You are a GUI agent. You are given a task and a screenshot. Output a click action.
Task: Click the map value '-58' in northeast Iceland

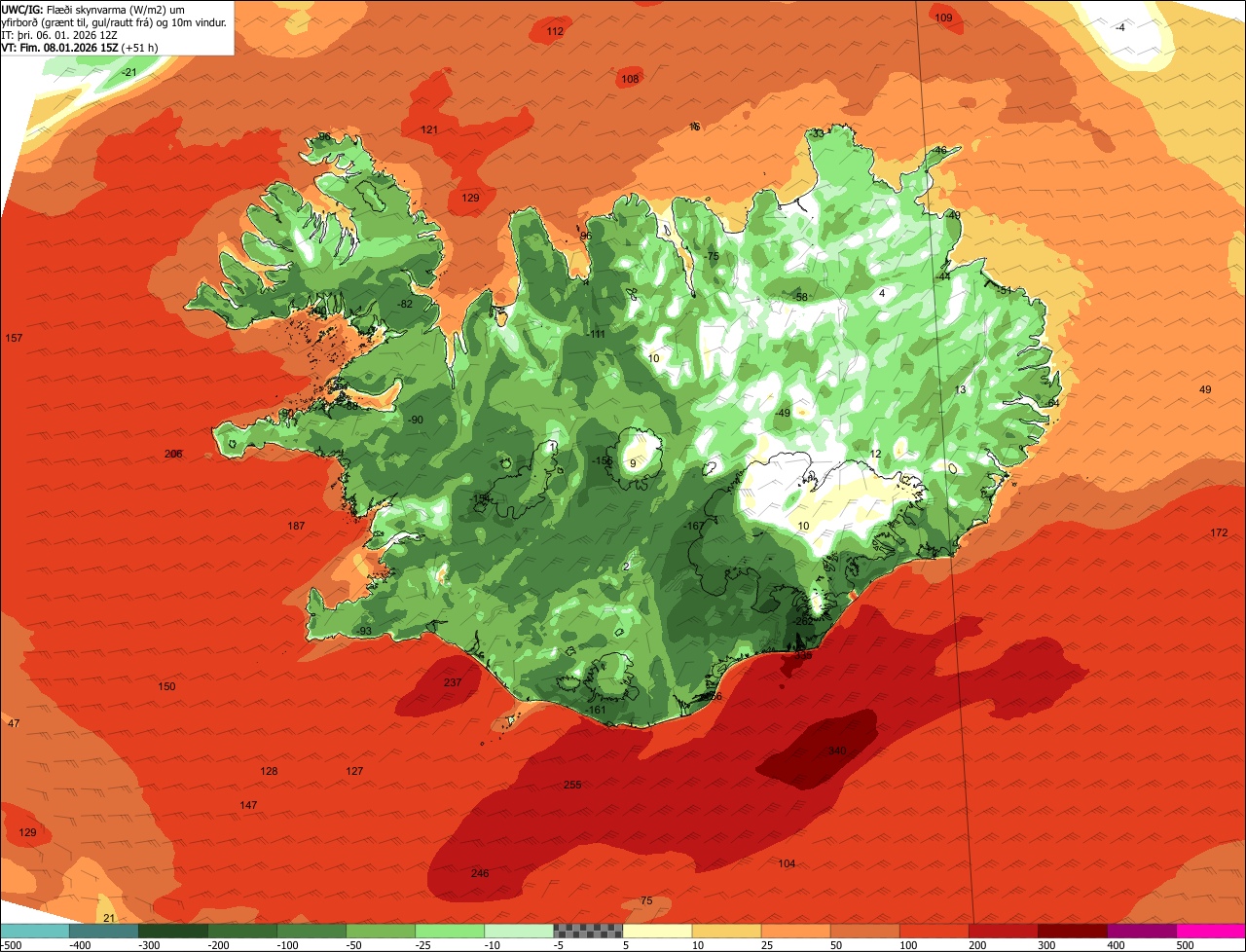pos(800,297)
